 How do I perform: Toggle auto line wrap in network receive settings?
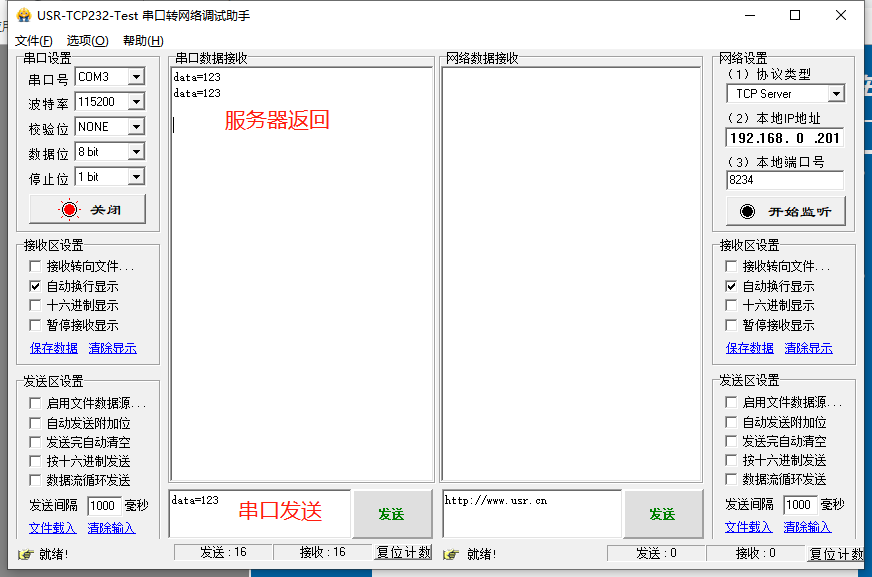pos(732,287)
